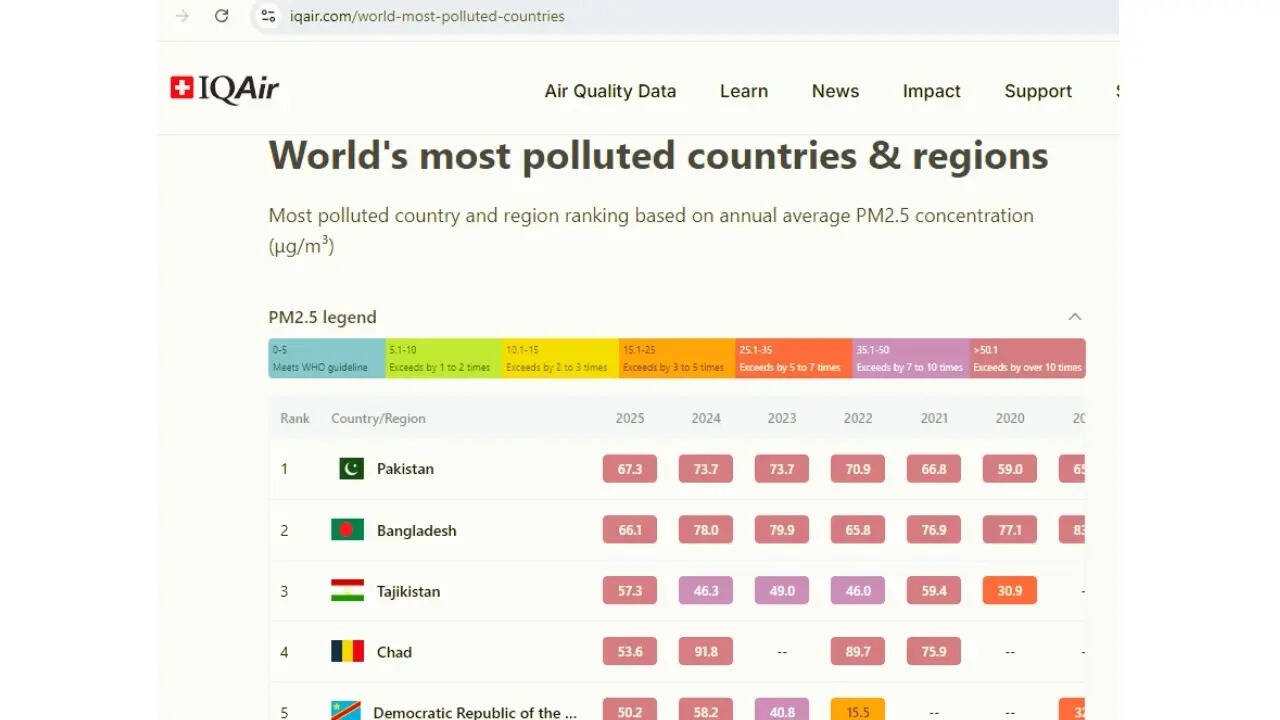Open Pakistan country link

point(405,469)
